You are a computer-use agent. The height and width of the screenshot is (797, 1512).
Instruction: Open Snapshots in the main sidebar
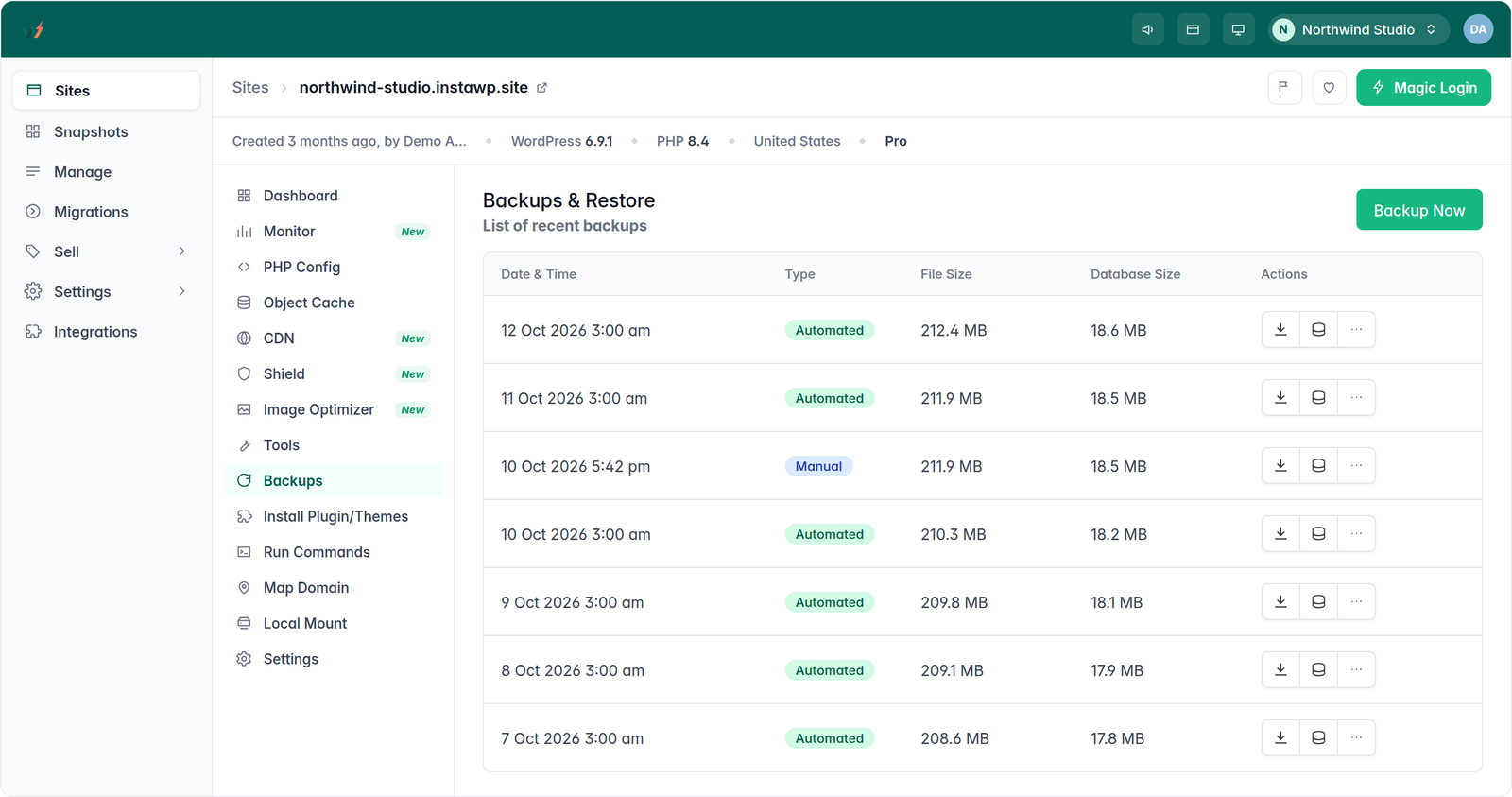107,131
